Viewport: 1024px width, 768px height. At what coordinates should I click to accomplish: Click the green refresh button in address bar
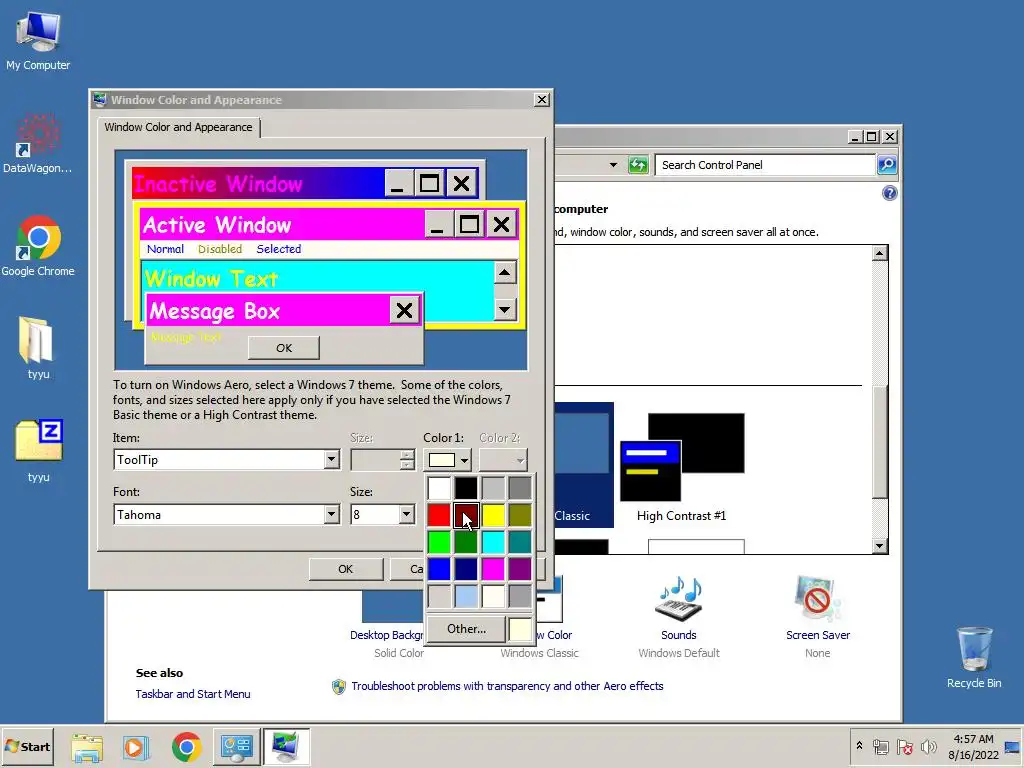point(638,165)
